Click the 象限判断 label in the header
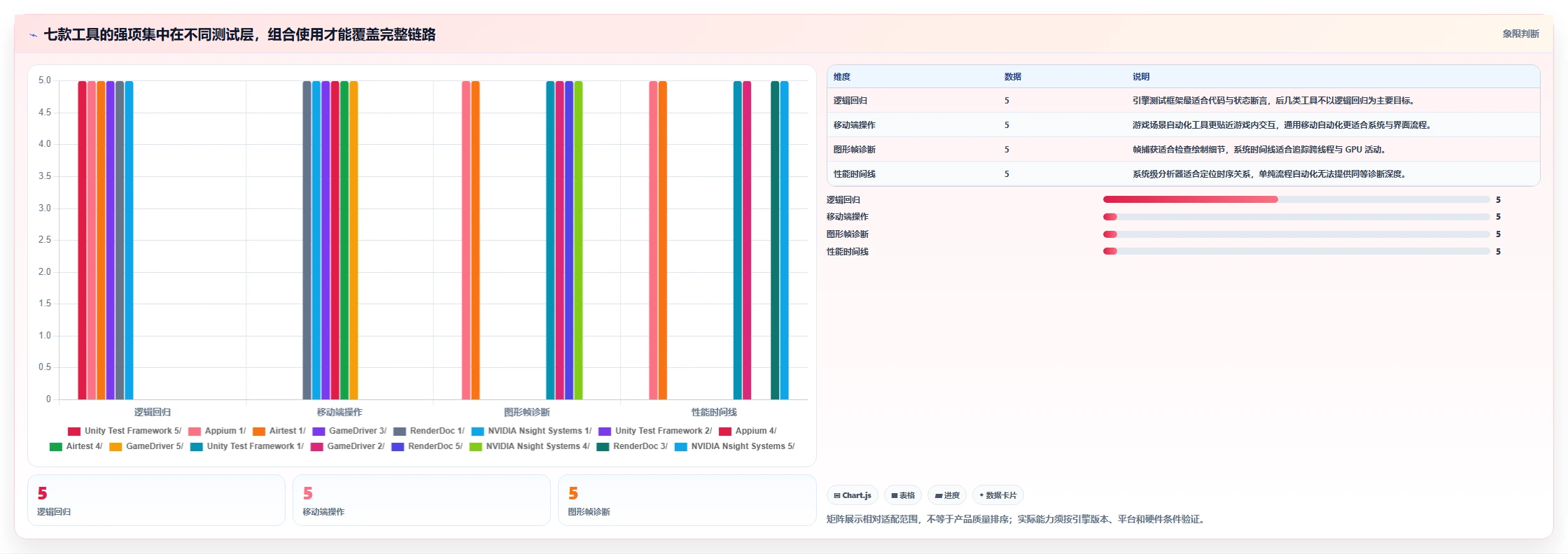 pos(1520,34)
